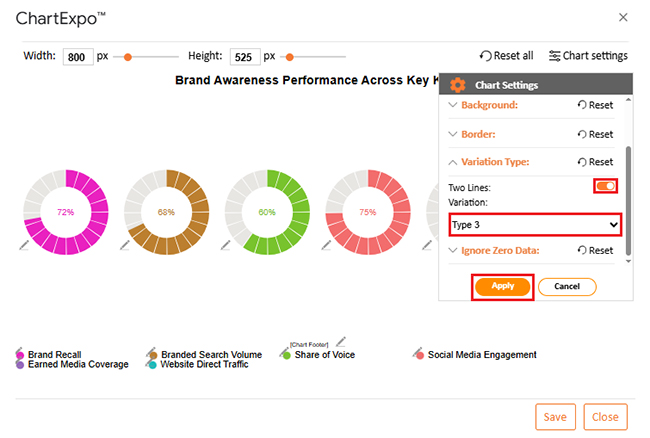650x438 pixels.
Task: Click the Apply button
Action: click(x=502, y=286)
